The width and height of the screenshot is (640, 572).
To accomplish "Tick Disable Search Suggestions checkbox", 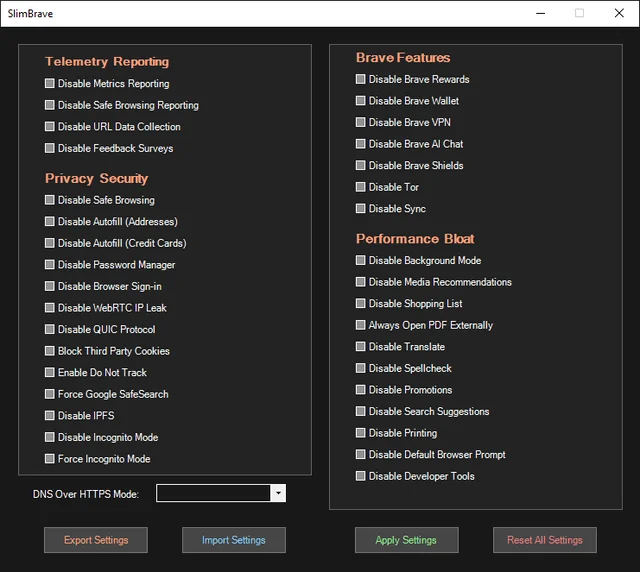I will coord(360,411).
